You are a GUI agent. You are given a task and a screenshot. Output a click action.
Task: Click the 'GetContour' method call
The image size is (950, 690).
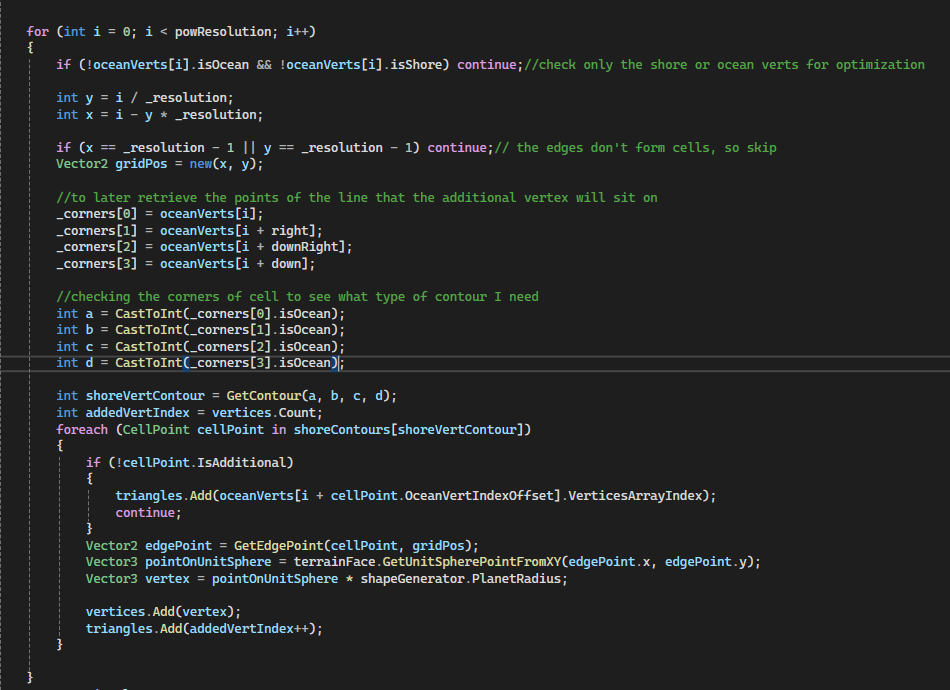tap(264, 396)
